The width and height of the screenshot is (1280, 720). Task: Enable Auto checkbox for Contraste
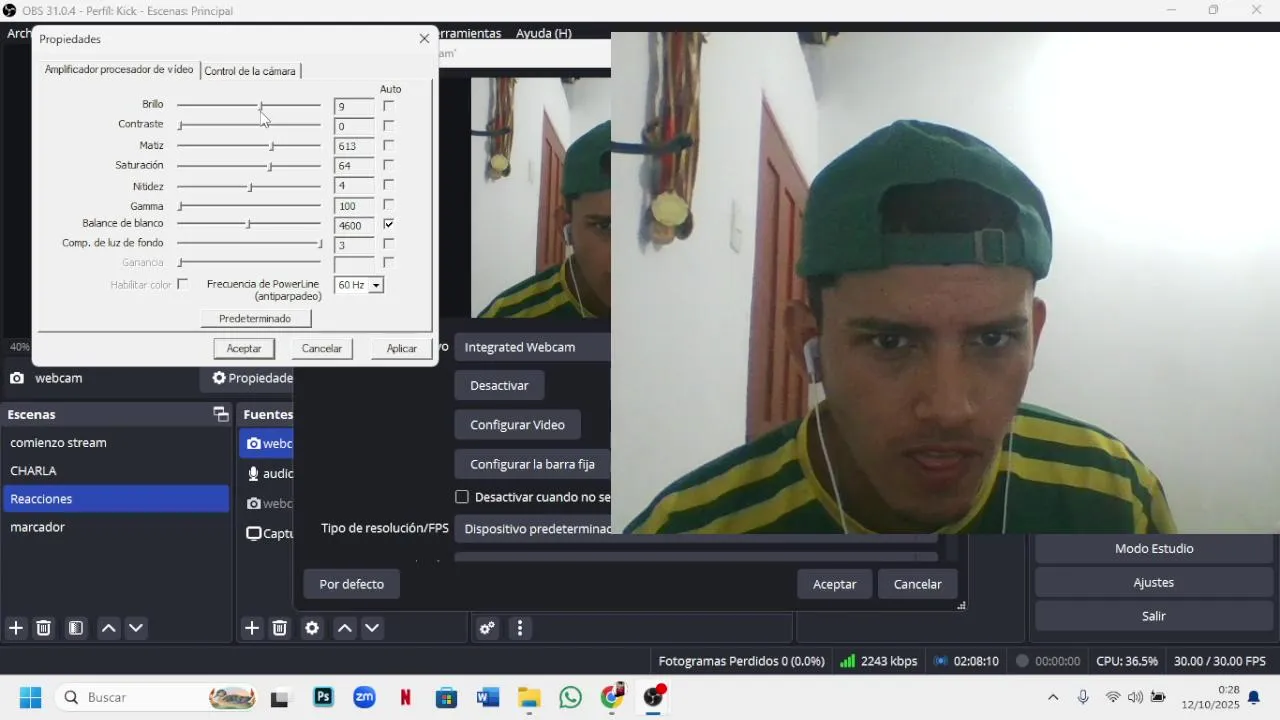388,126
